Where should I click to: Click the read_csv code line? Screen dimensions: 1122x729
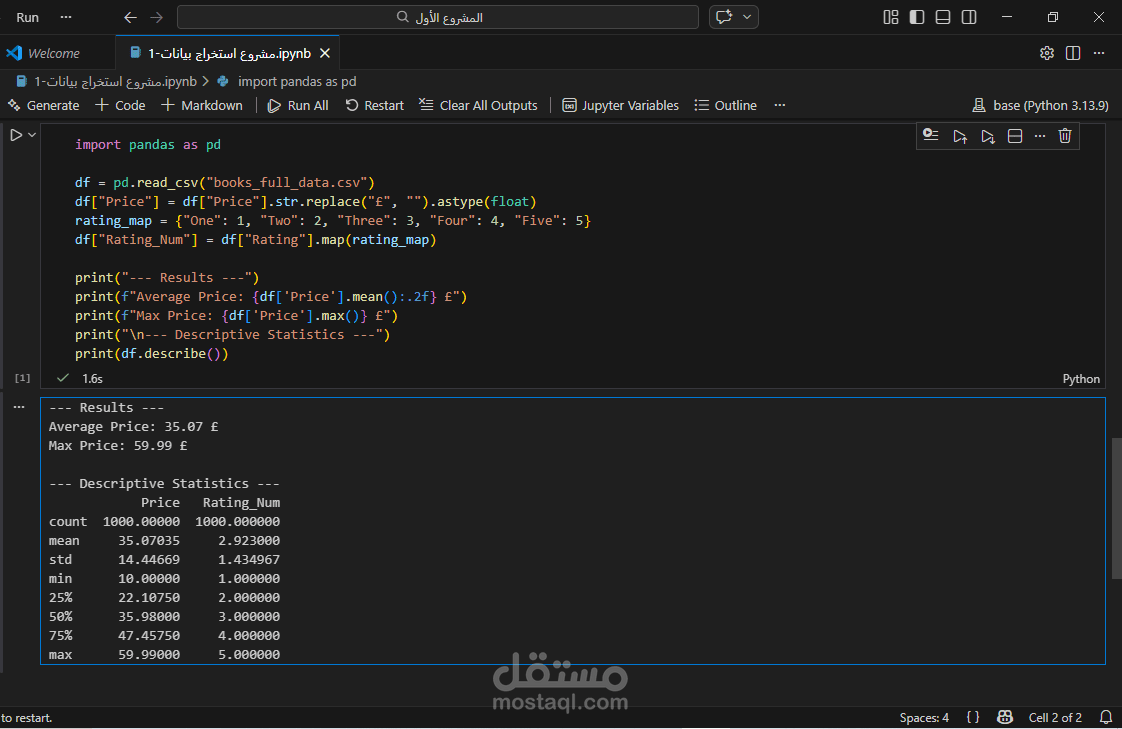225,182
